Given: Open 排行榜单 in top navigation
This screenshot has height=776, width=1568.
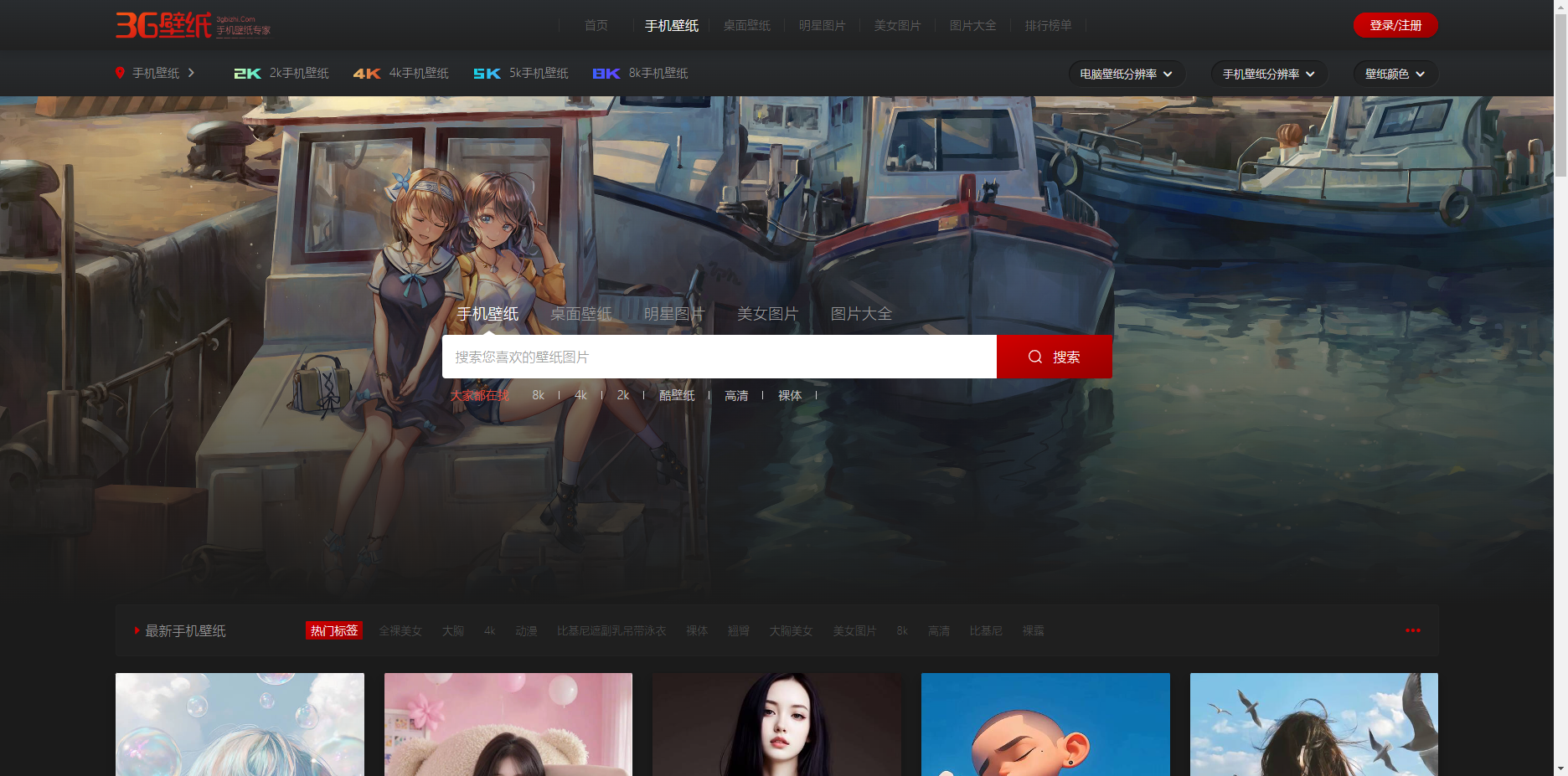Looking at the screenshot, I should [x=1049, y=25].
